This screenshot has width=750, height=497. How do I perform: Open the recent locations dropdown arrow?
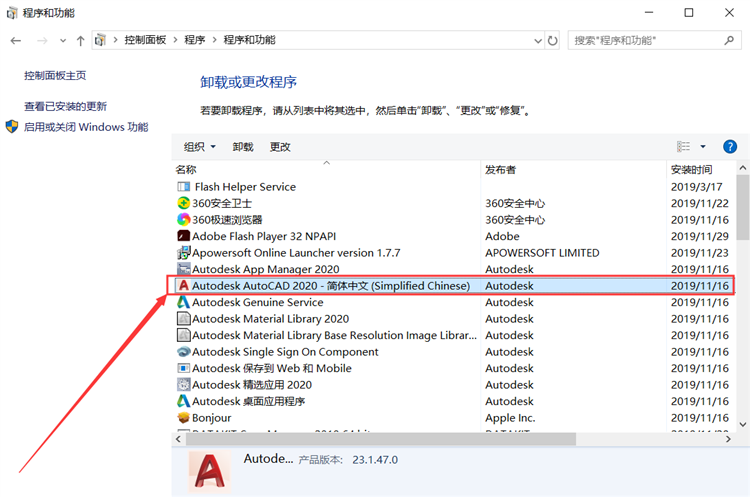[x=63, y=41]
